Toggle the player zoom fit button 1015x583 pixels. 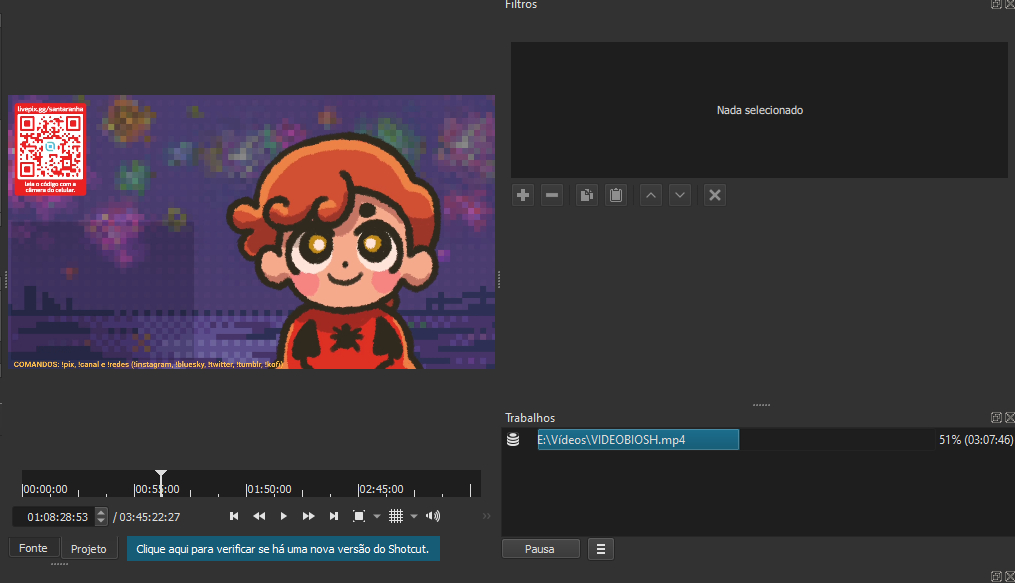click(359, 516)
